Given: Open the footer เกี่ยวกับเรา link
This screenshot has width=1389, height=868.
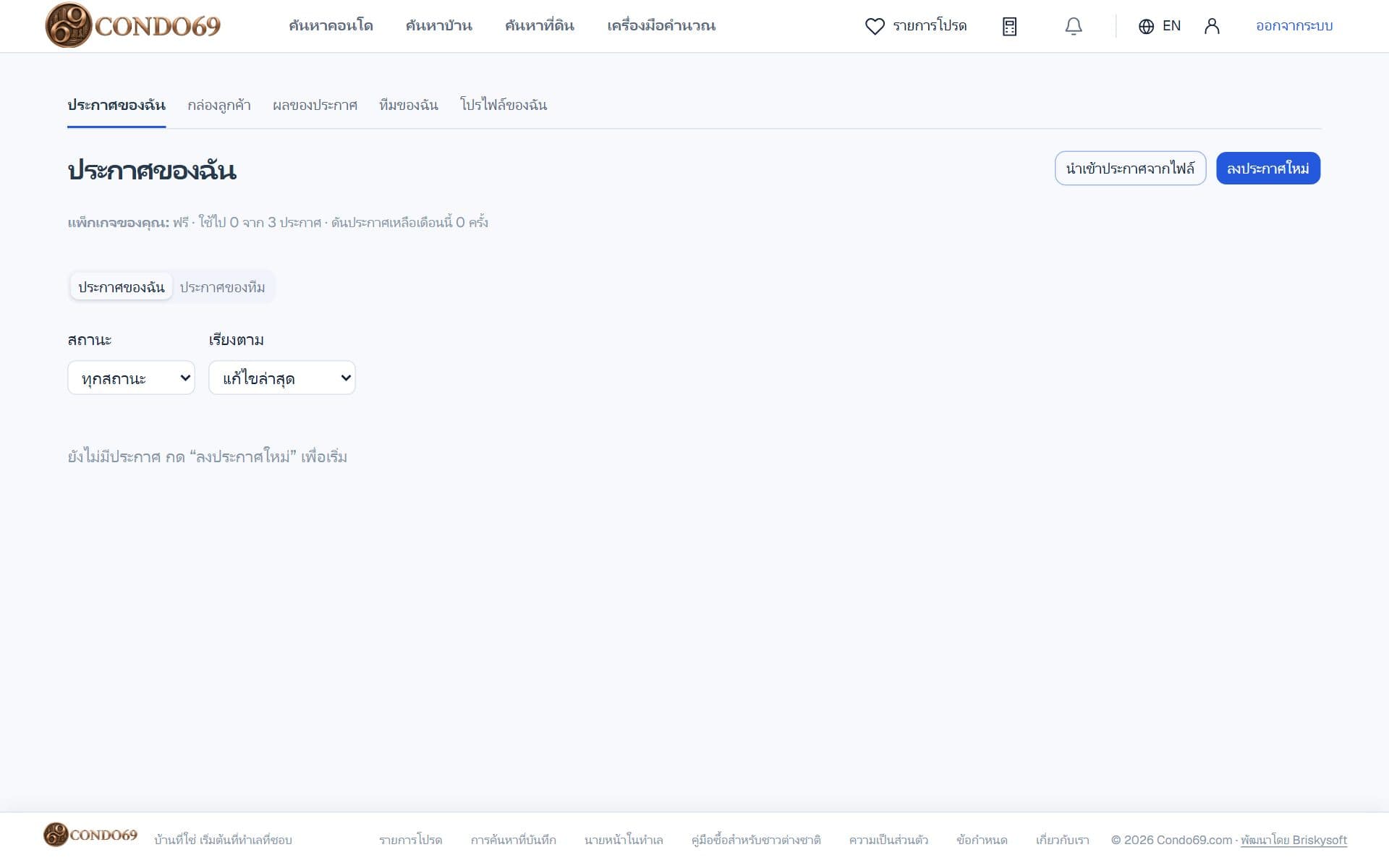Looking at the screenshot, I should [1062, 840].
